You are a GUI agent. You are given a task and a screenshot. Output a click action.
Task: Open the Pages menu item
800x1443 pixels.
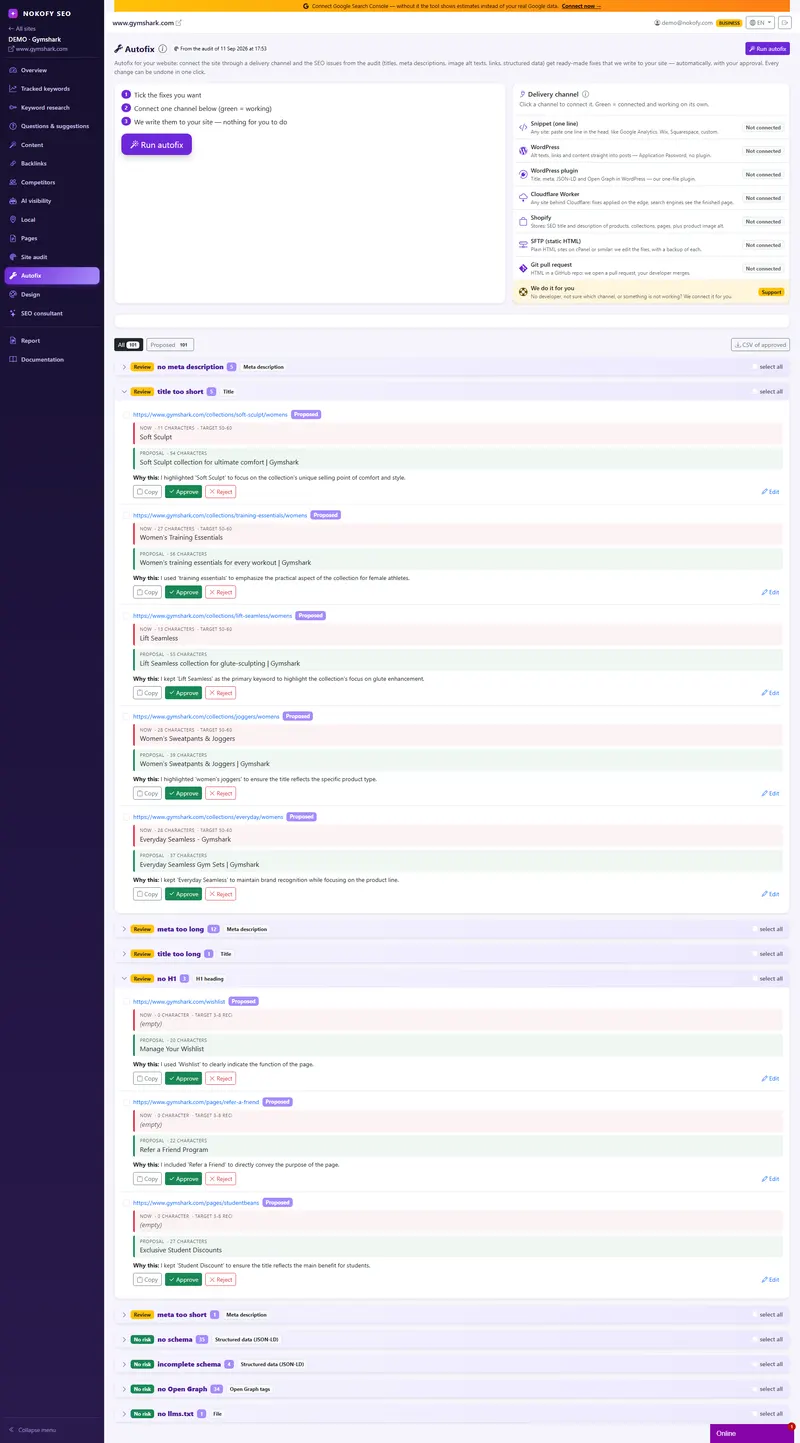tap(51, 238)
